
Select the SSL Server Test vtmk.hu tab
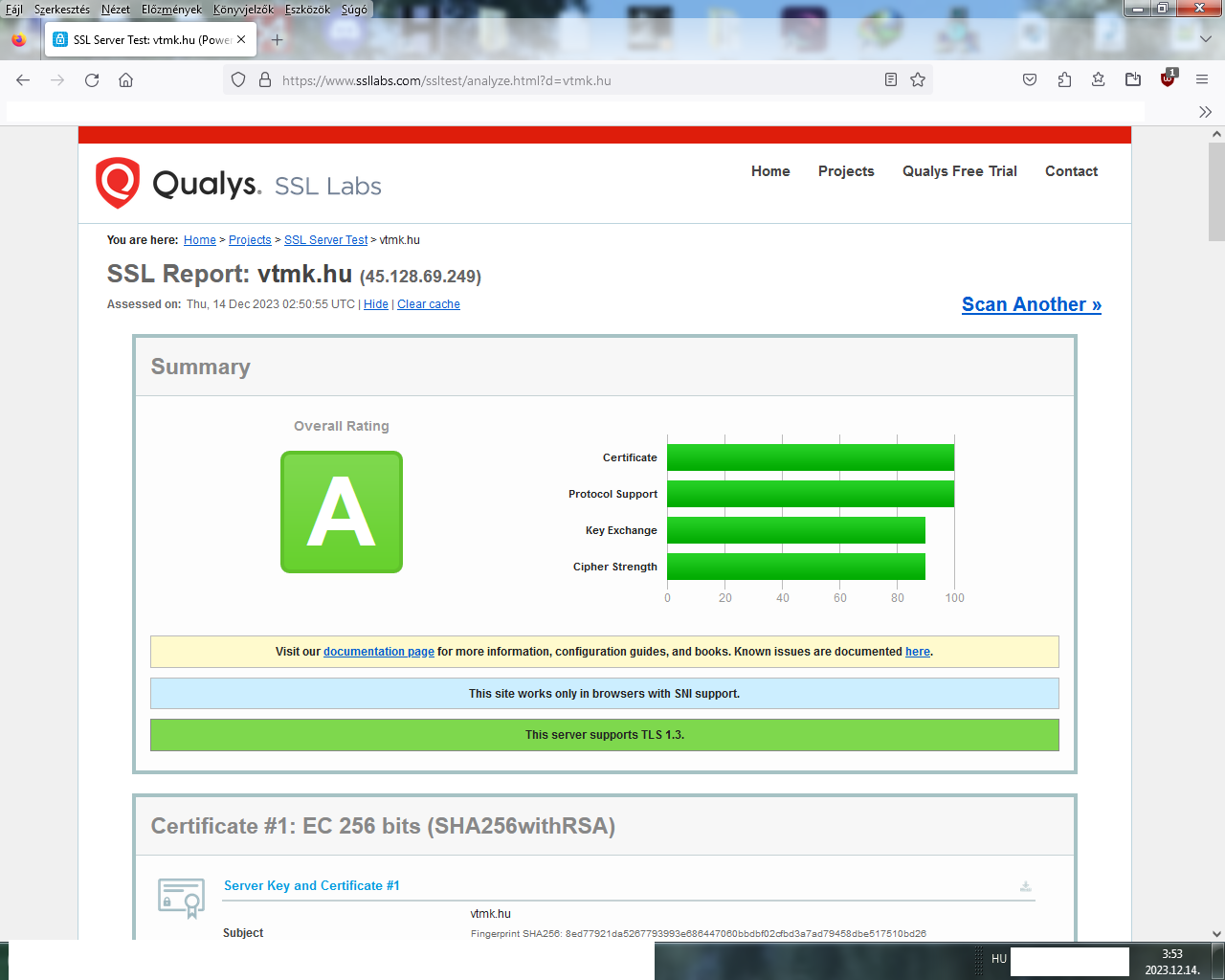pos(149,40)
